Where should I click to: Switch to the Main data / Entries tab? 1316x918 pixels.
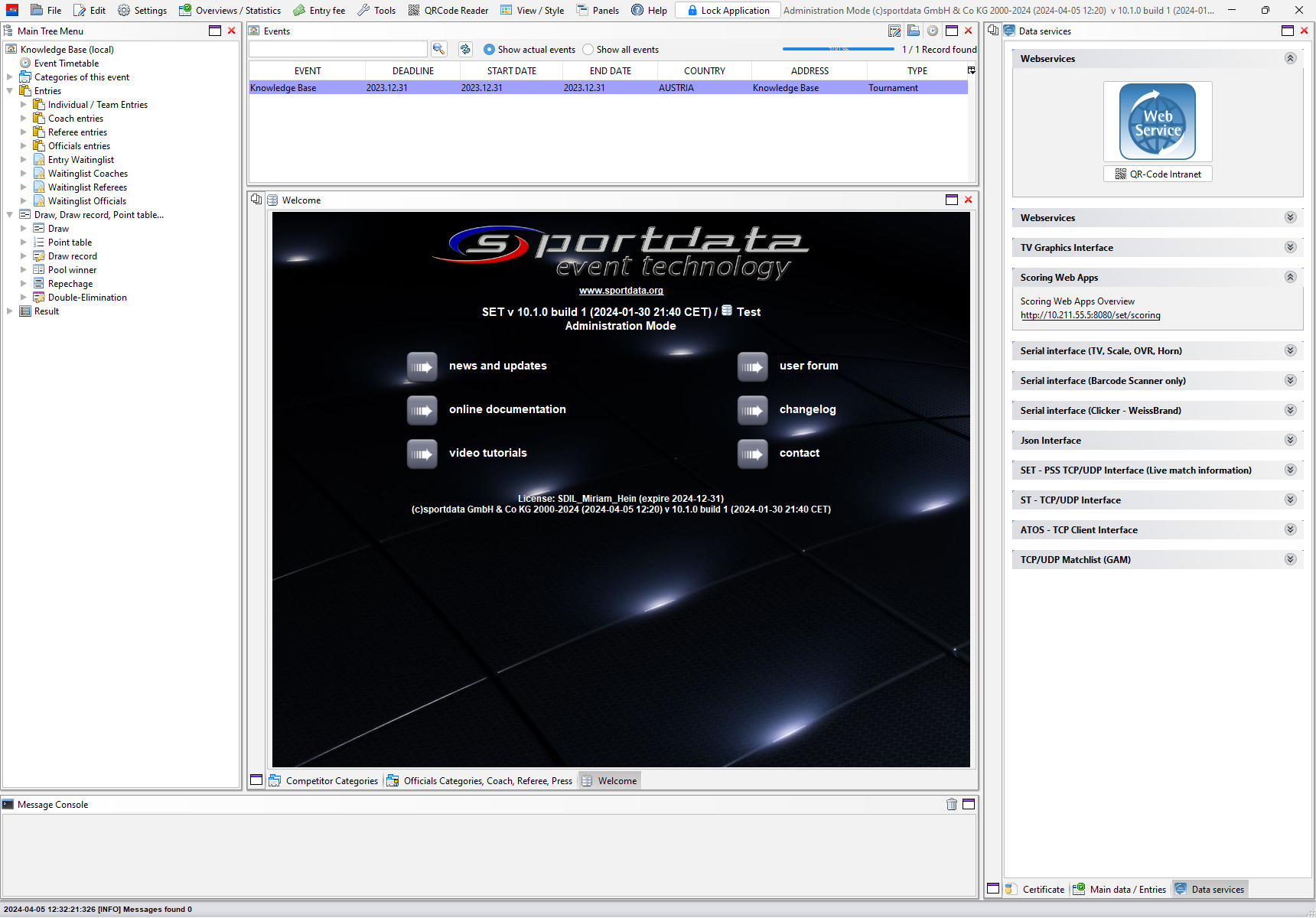(1120, 889)
